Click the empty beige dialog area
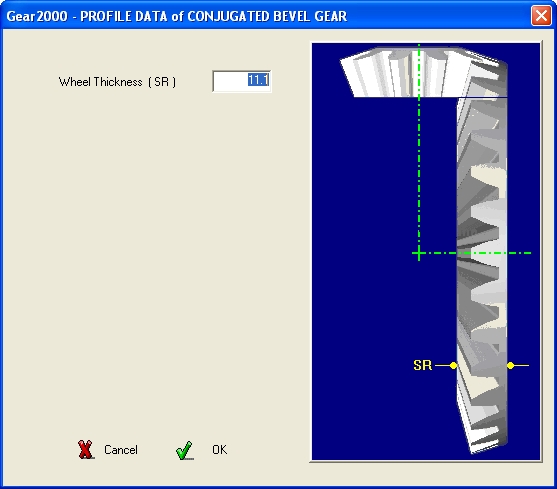This screenshot has width=557, height=489. [x=156, y=249]
